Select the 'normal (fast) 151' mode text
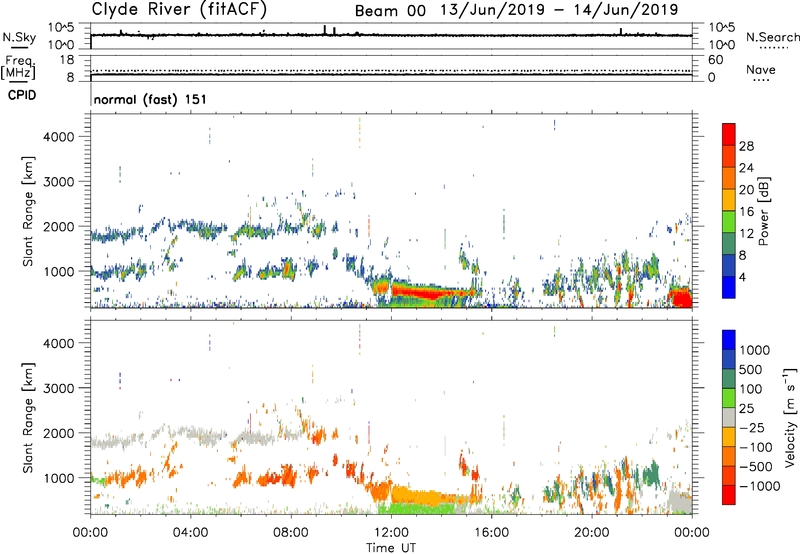 click(150, 99)
